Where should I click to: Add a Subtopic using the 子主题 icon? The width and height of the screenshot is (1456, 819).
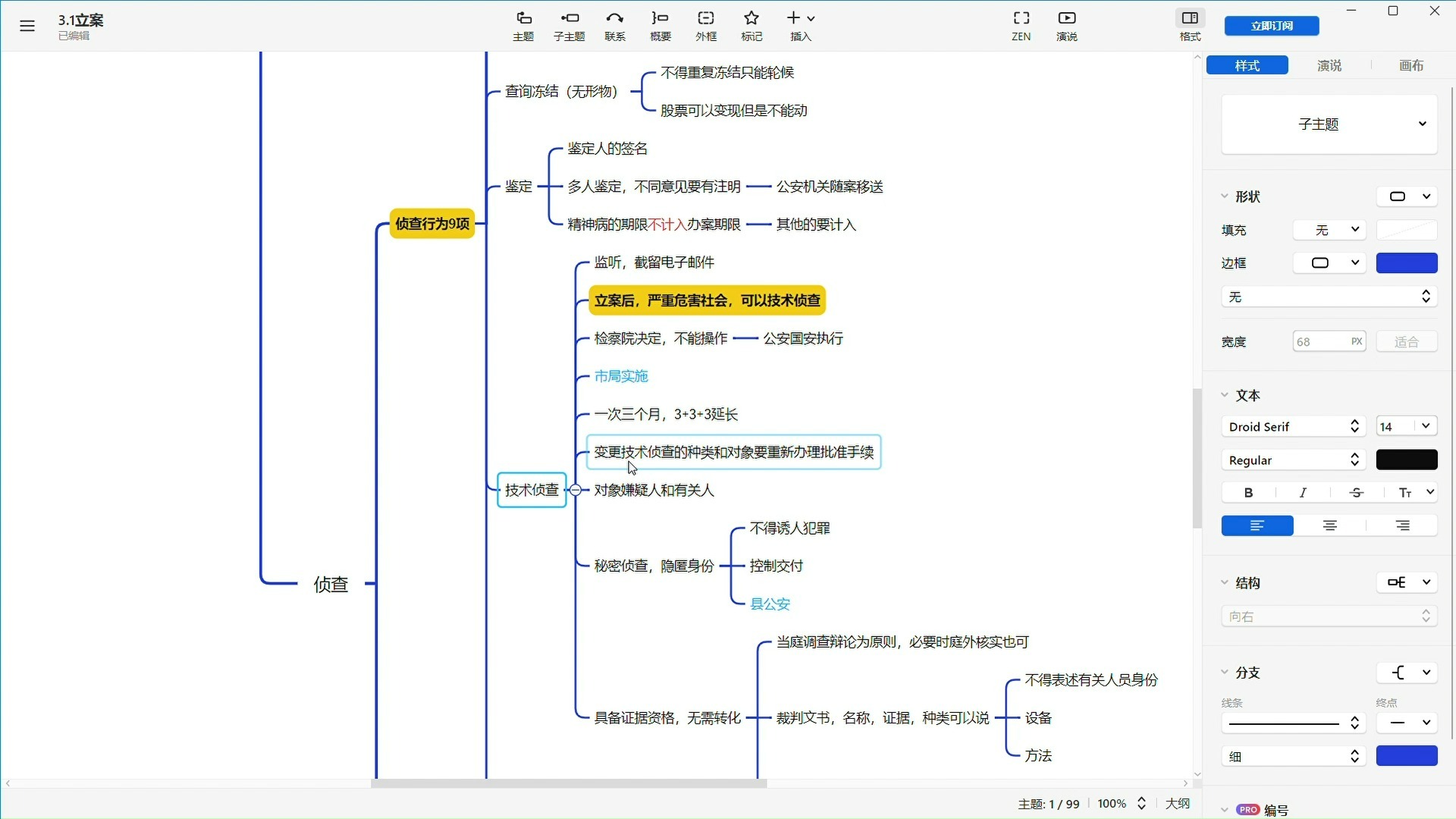(x=569, y=25)
